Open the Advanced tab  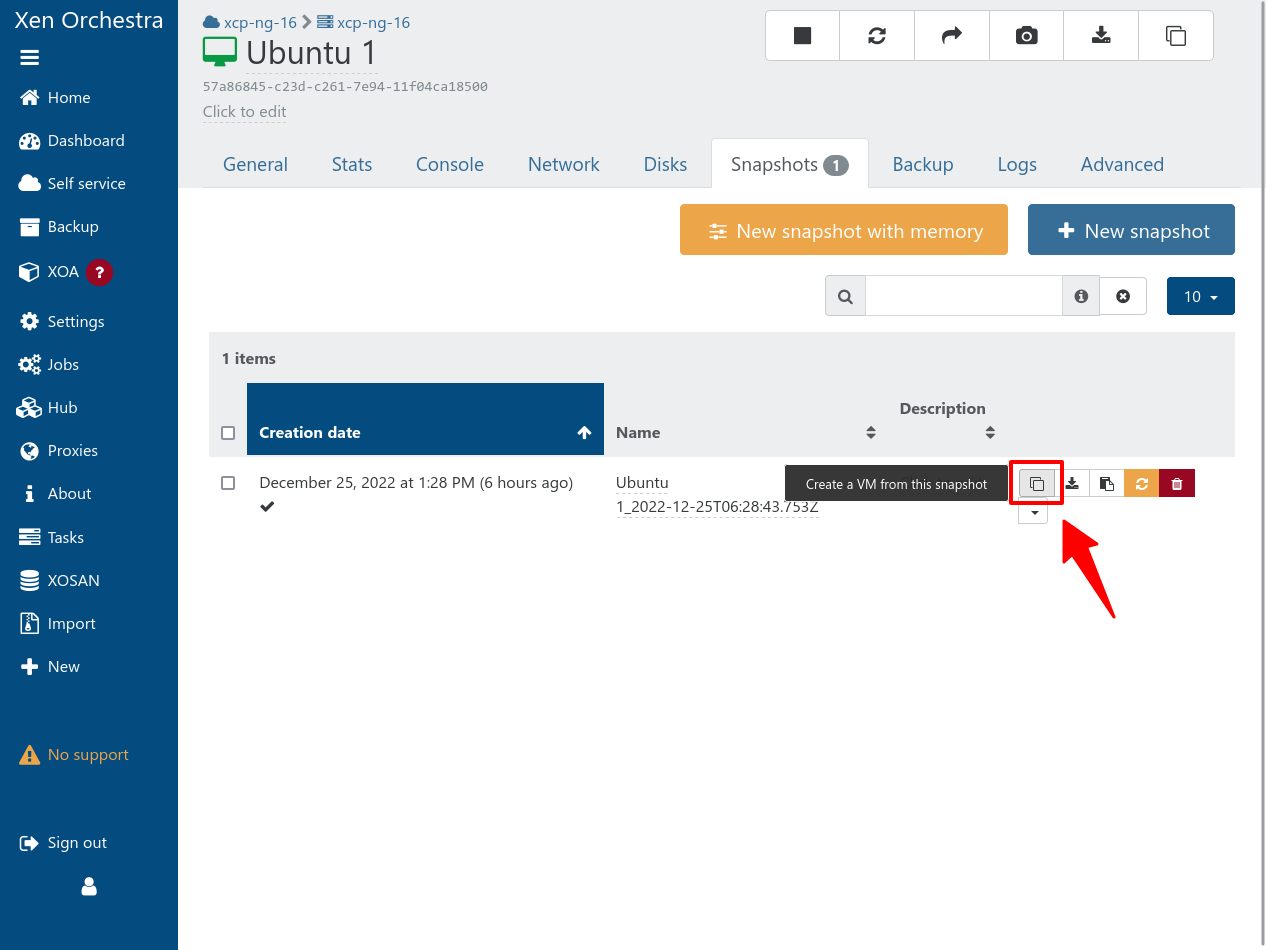[x=1122, y=164]
